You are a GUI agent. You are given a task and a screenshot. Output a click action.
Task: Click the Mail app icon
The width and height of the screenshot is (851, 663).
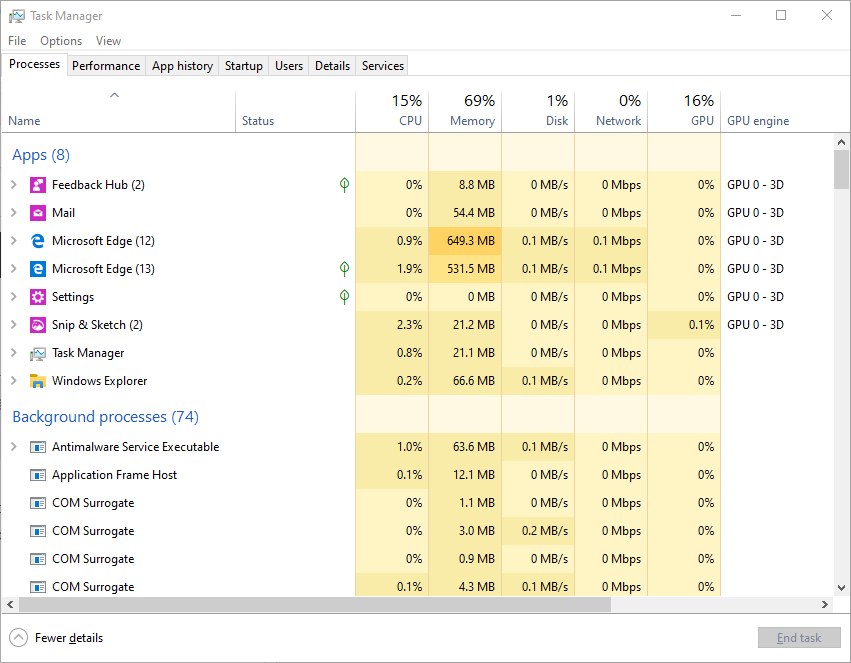pyautogui.click(x=37, y=213)
